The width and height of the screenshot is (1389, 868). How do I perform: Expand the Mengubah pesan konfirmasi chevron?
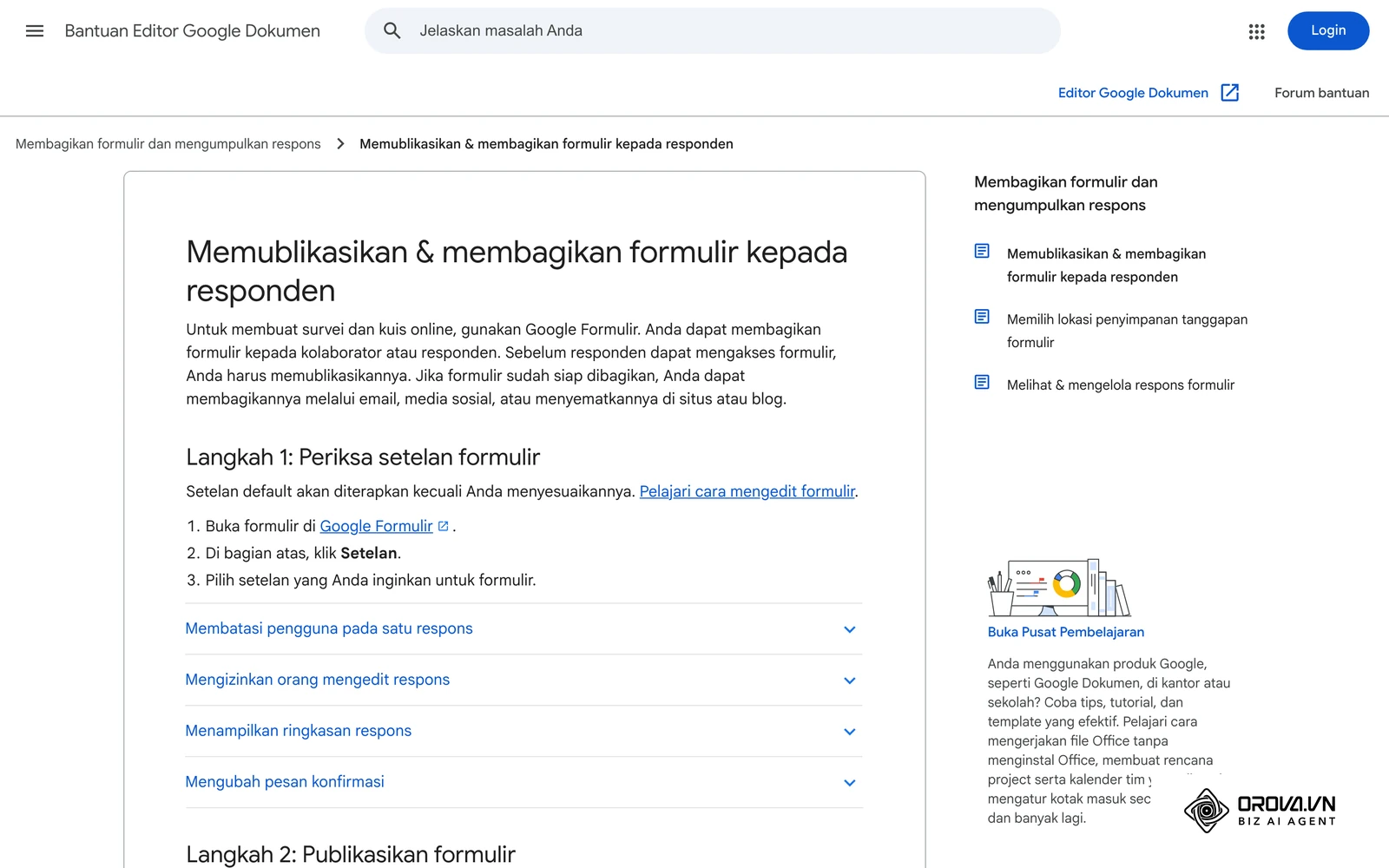(850, 783)
